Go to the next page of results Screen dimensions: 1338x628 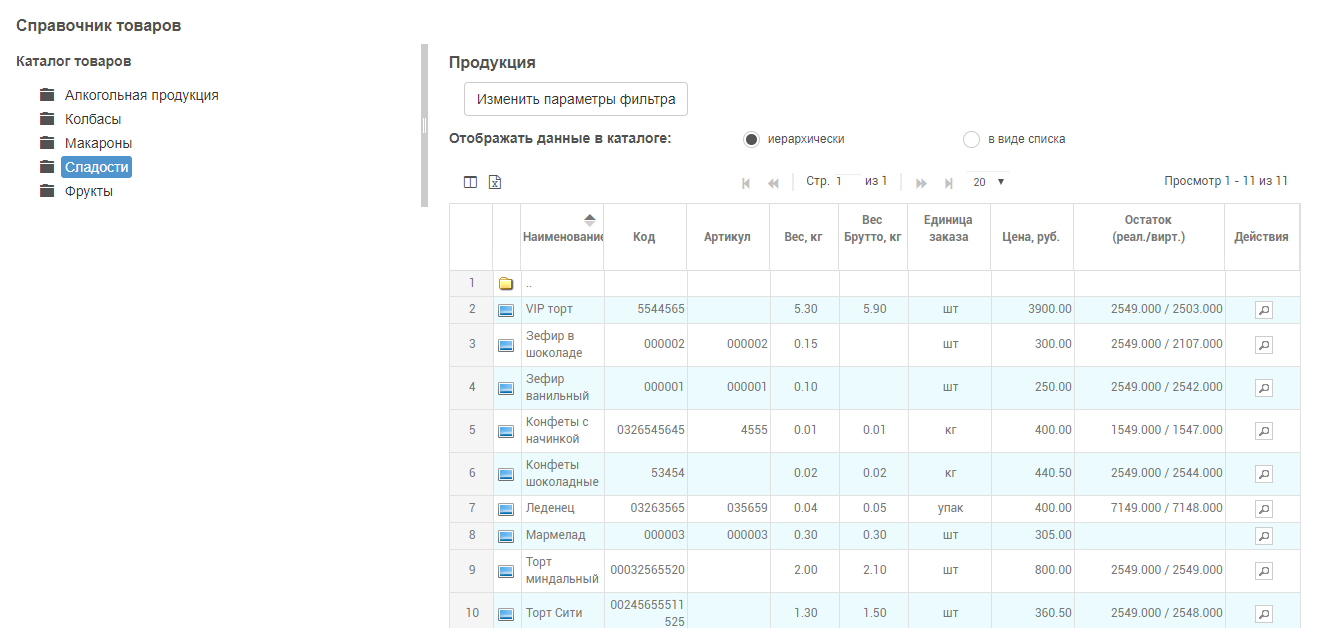pos(921,183)
